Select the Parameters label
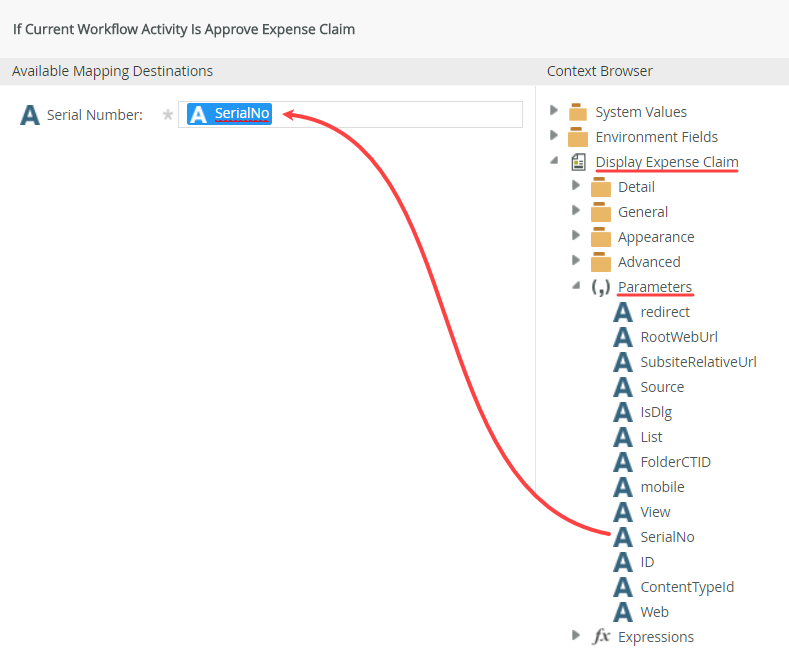The height and width of the screenshot is (649, 789). pyautogui.click(x=655, y=287)
